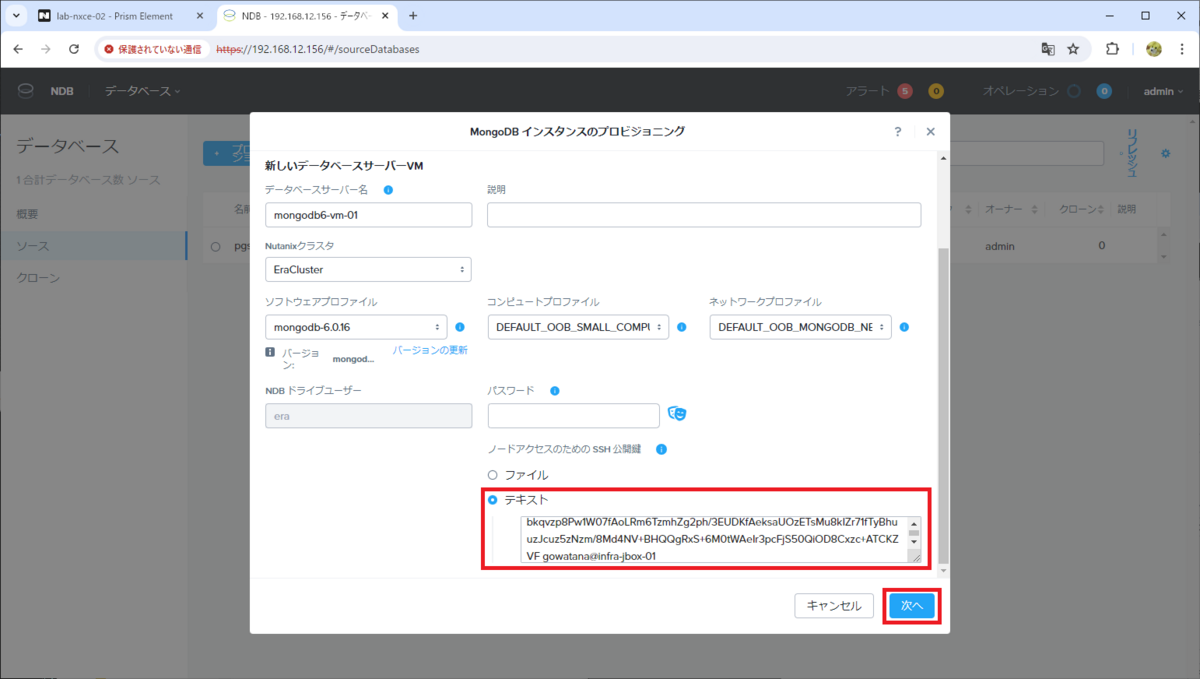1200x679 pixels.
Task: Click the オペレーション header item
Action: (1020, 91)
